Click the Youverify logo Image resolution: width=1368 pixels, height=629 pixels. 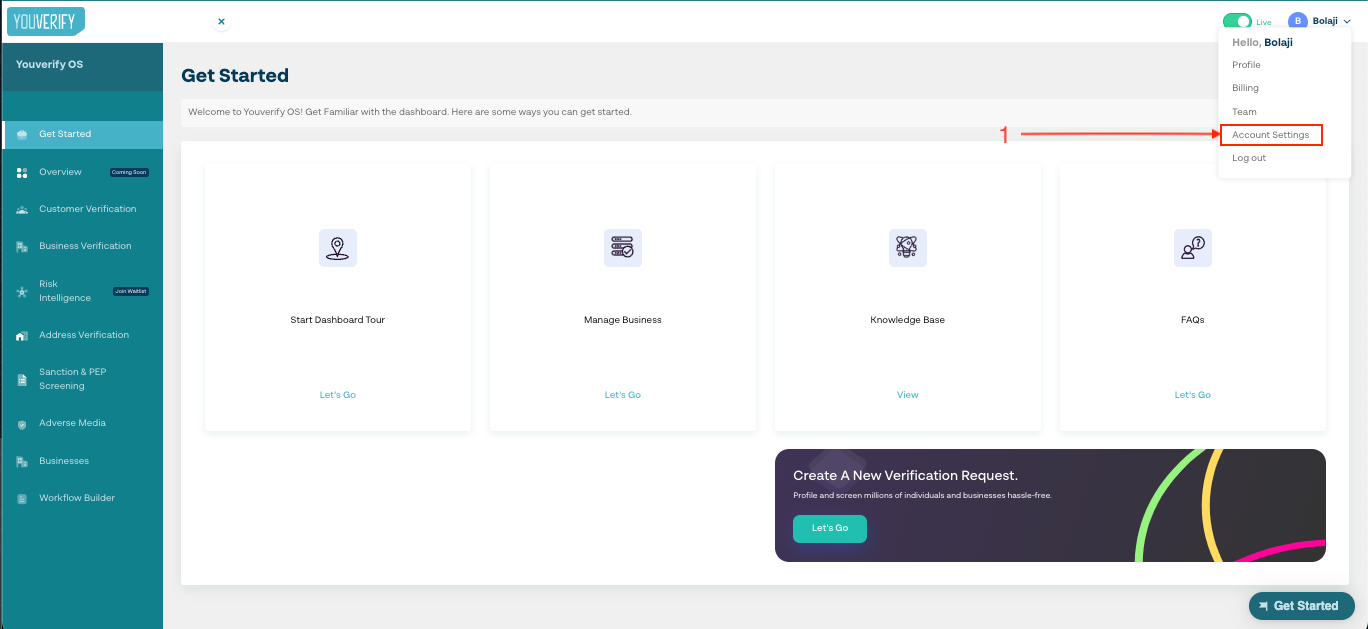click(46, 21)
